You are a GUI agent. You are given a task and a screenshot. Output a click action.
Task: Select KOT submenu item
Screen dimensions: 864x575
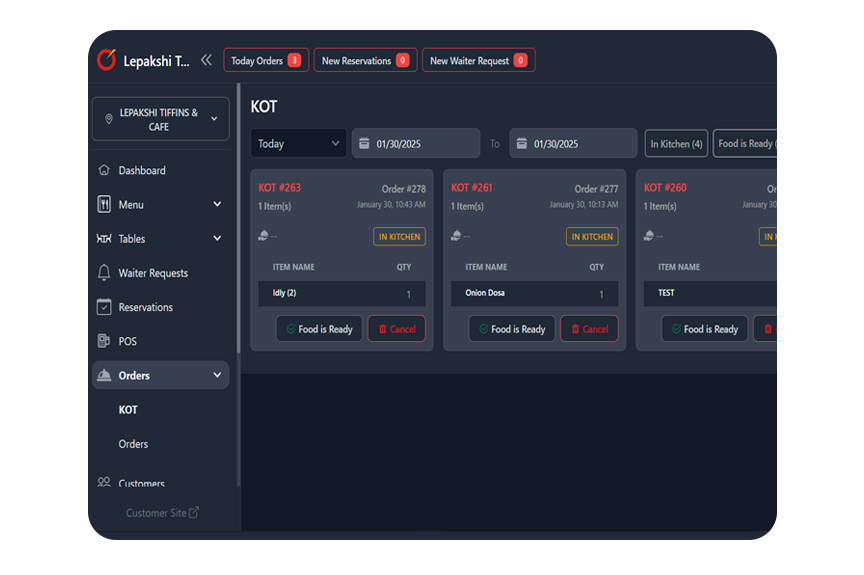(x=128, y=410)
